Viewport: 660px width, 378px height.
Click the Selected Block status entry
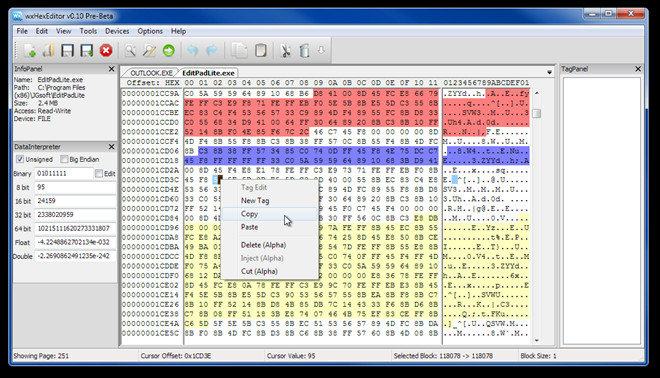(443, 356)
